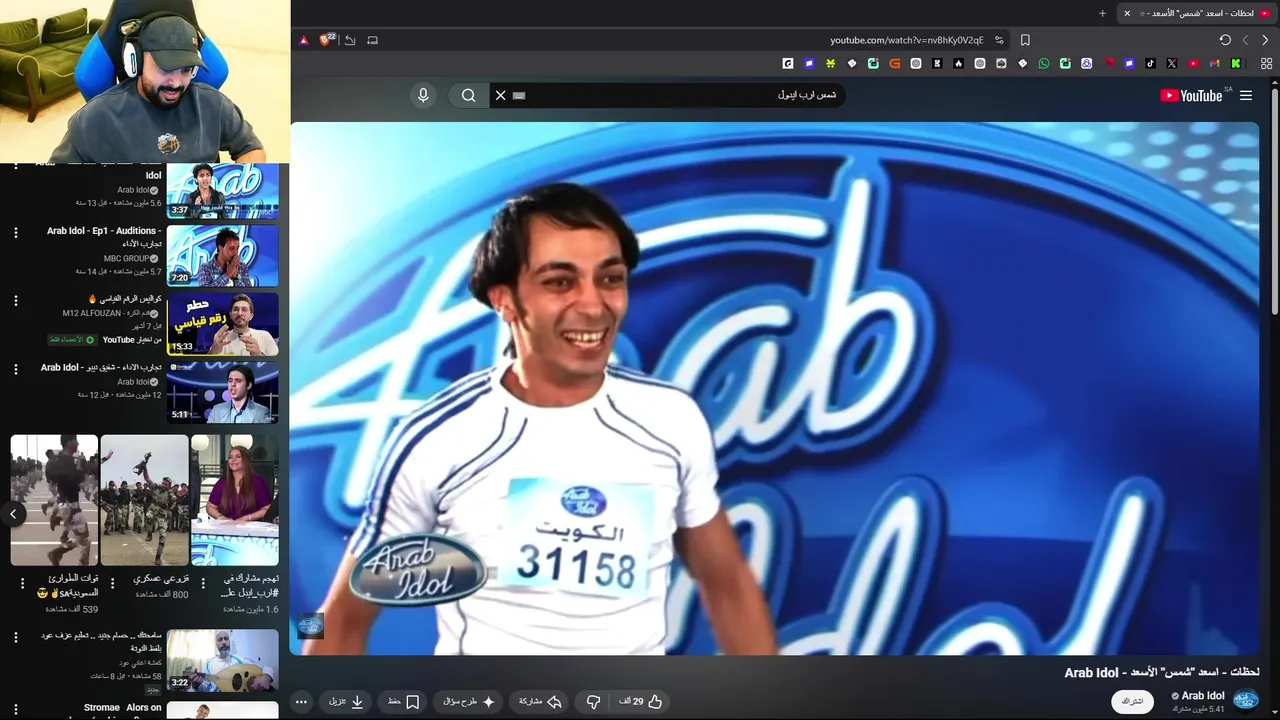Open YouTube bookmark in bookmarks bar
Screen dimensions: 1280x720
coord(1193,63)
